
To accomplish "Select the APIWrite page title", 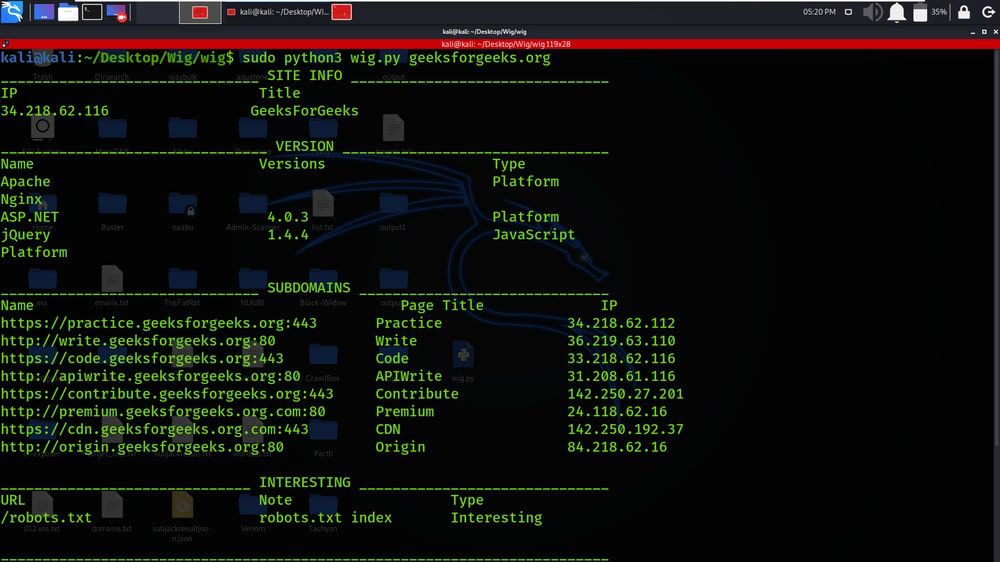I will (408, 376).
